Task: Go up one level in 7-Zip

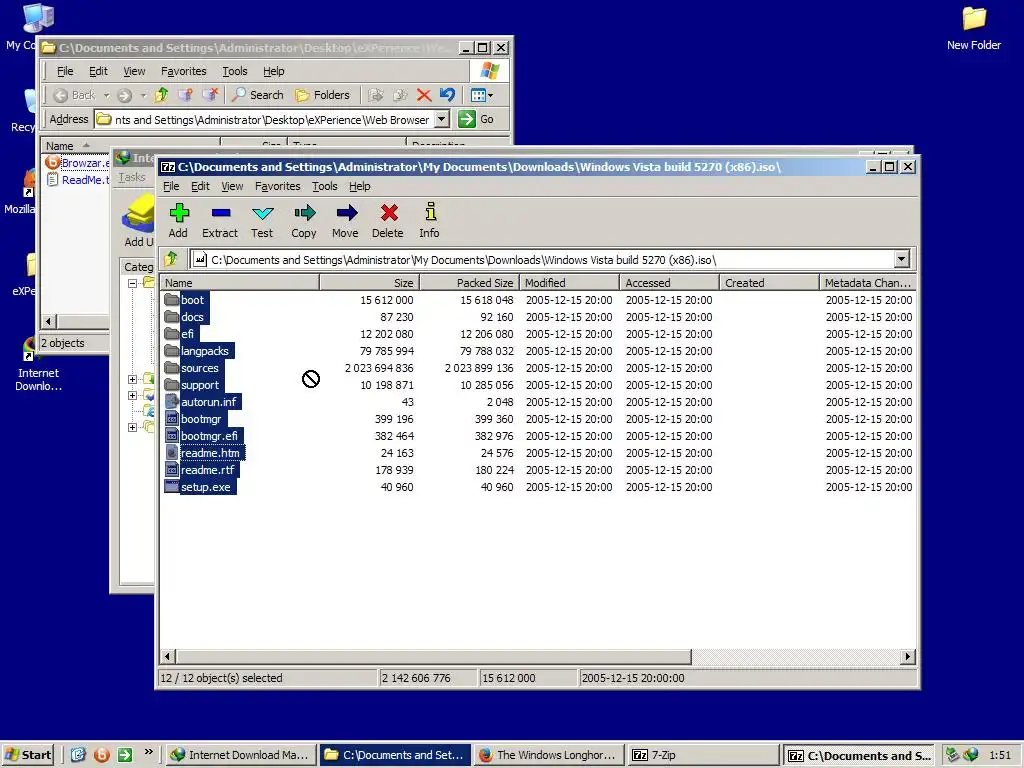Action: pyautogui.click(x=172, y=259)
